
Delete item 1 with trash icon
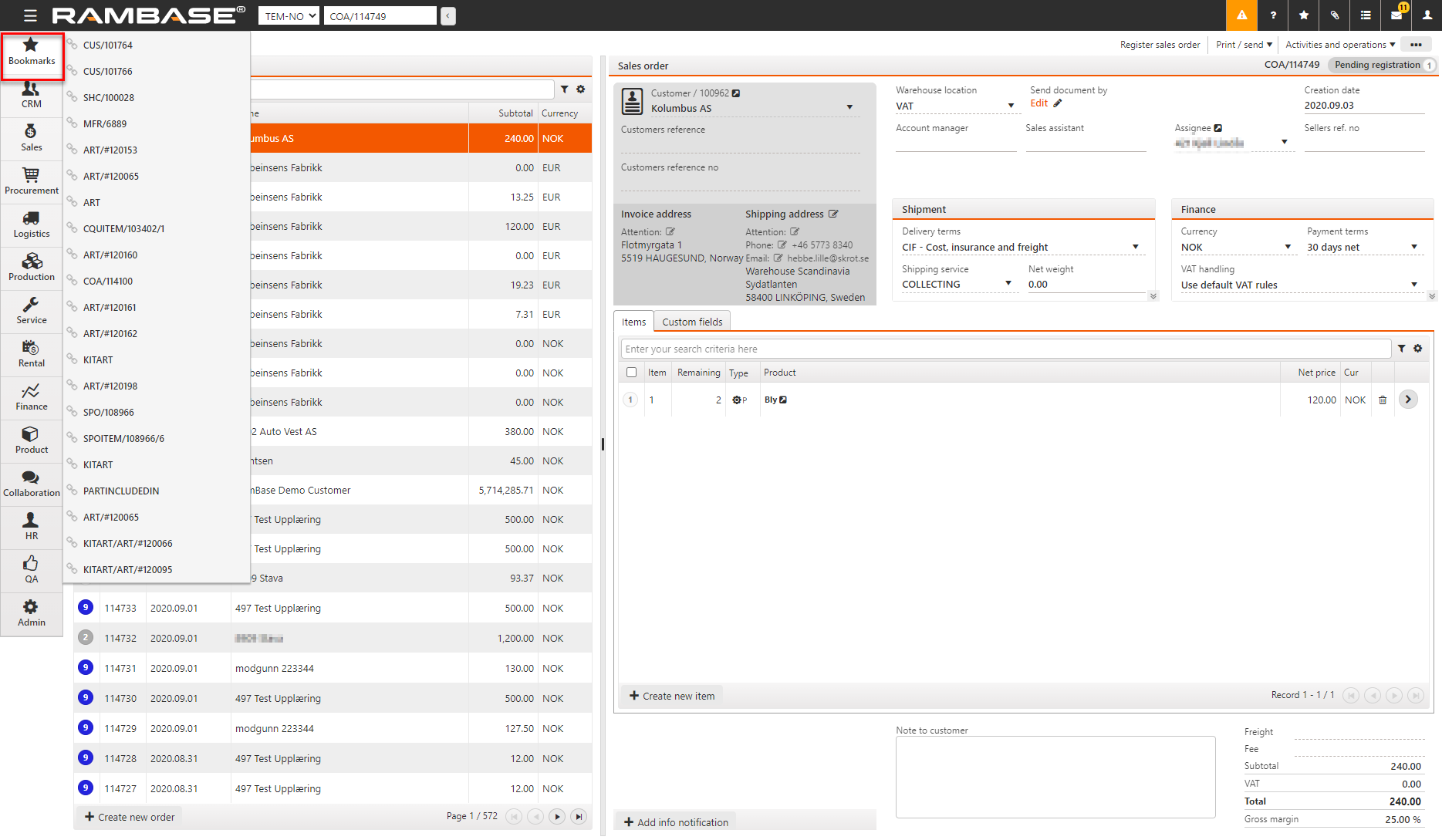pyautogui.click(x=1383, y=400)
